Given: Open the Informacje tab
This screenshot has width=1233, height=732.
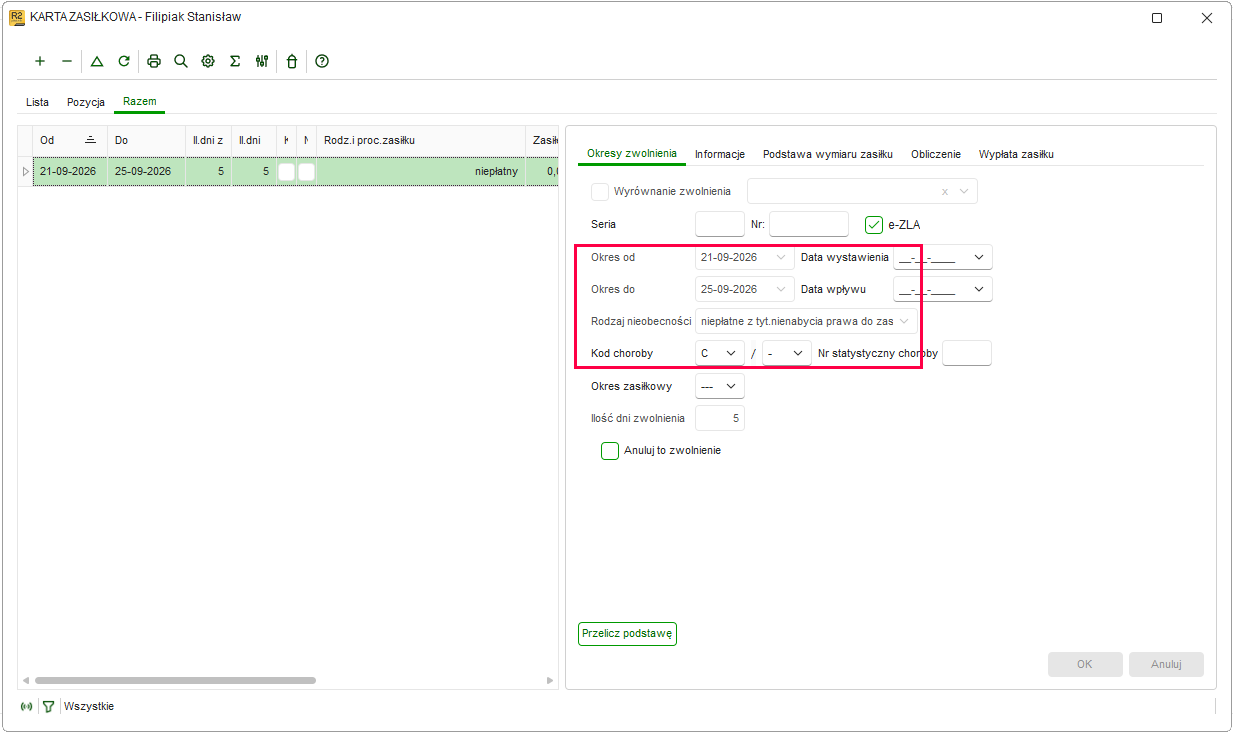Looking at the screenshot, I should click(x=720, y=154).
